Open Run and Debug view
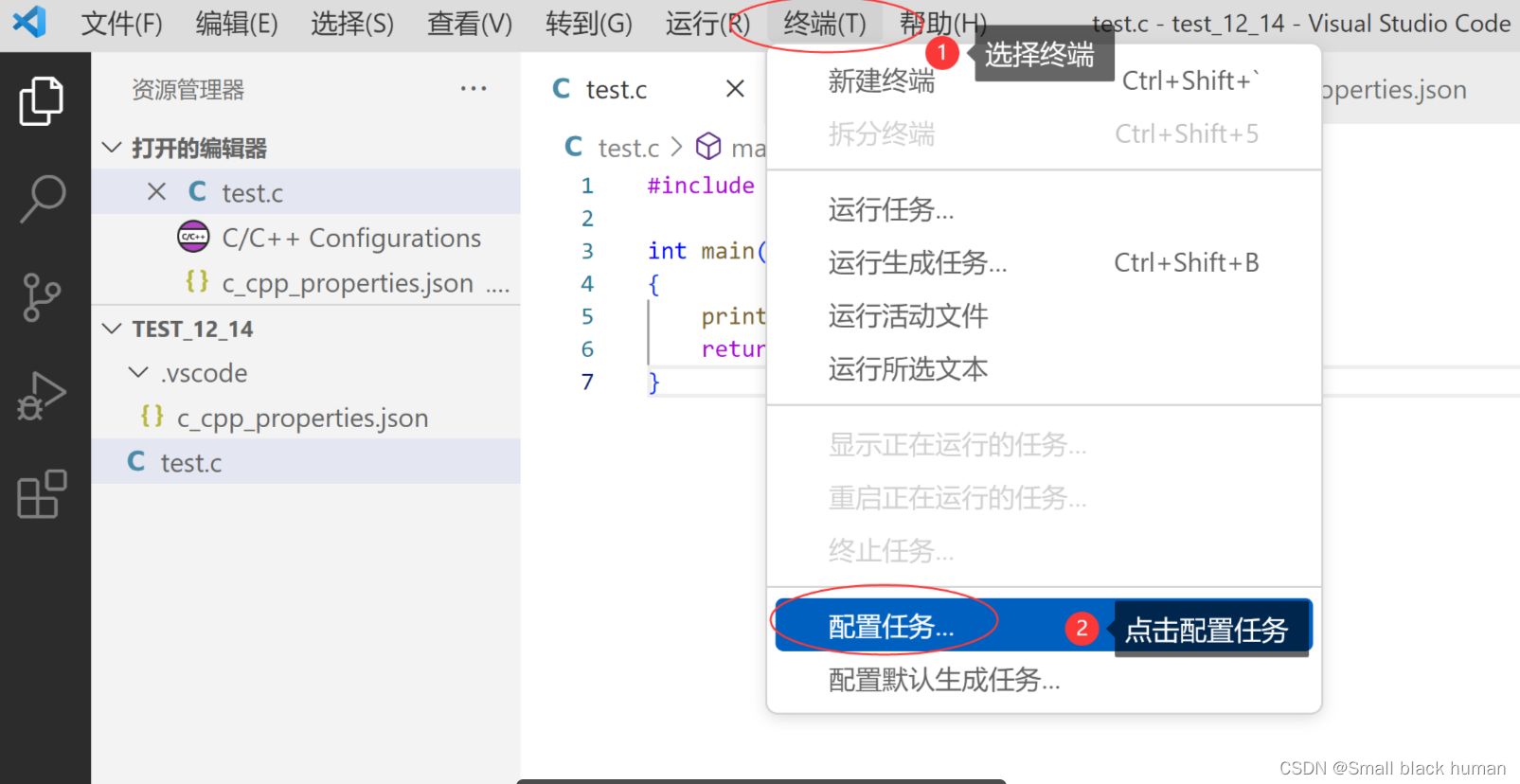Screen dimensions: 1520x784 pyautogui.click(x=42, y=395)
